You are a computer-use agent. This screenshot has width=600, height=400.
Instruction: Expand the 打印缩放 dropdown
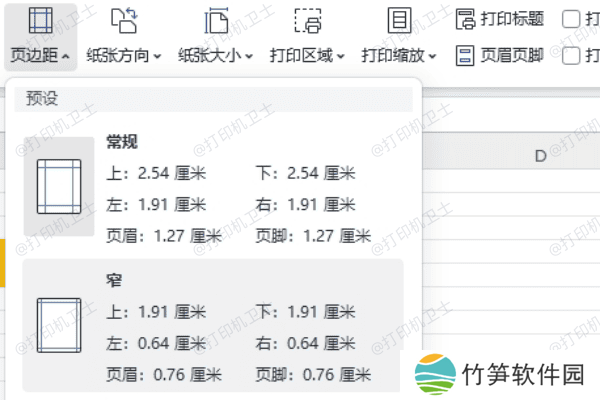432,57
